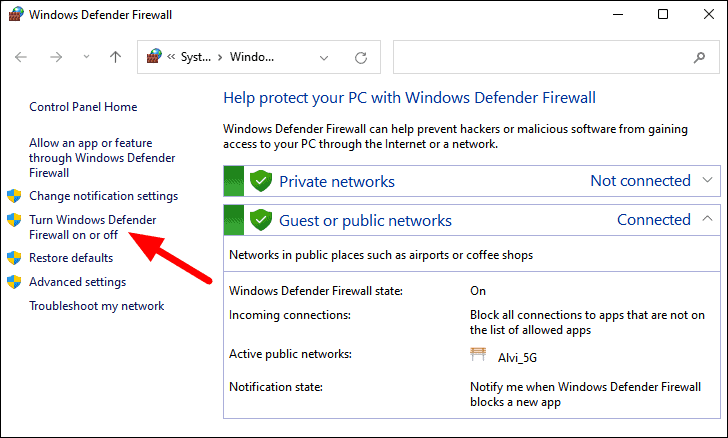Viewport: 728px width, 438px height.
Task: Click 'Not connected' status text
Action: (640, 181)
